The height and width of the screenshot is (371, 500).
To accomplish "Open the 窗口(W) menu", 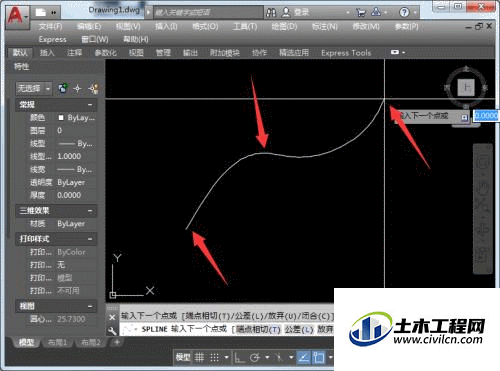I will click(x=95, y=39).
